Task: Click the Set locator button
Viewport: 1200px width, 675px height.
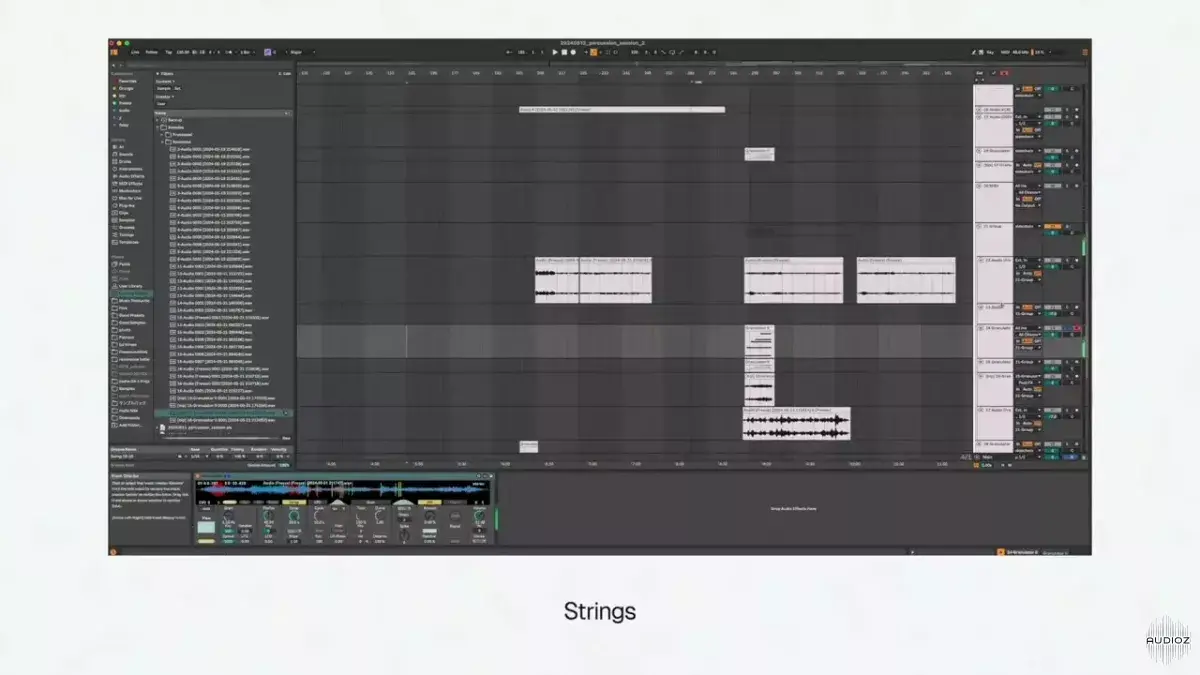Action: point(979,73)
